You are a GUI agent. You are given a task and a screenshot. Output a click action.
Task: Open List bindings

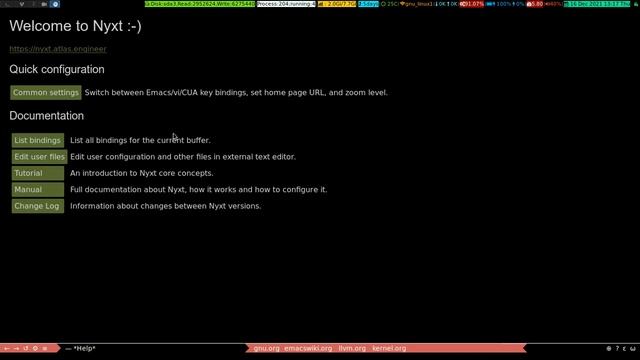click(38, 140)
